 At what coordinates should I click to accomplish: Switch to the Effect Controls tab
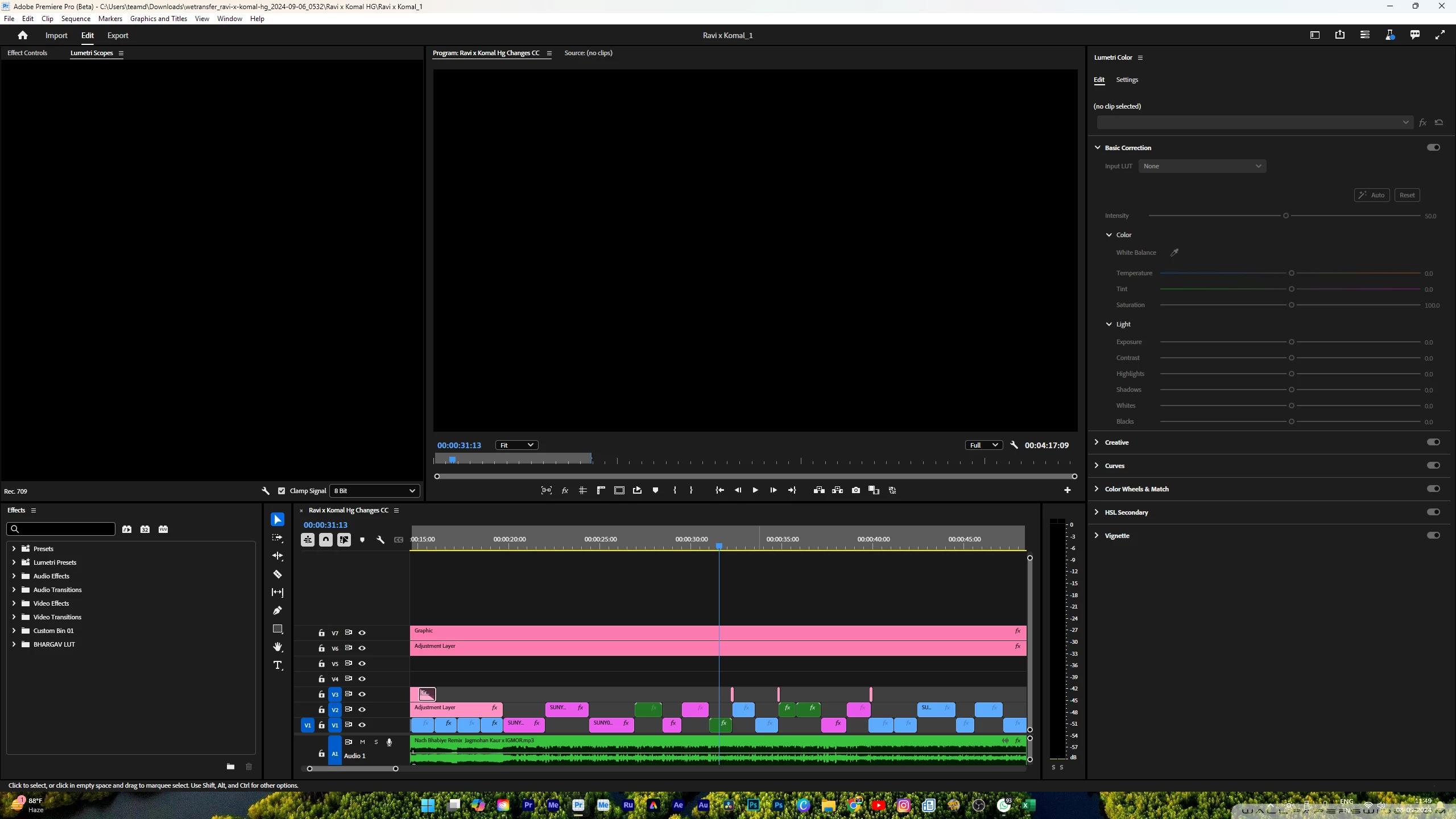27,53
